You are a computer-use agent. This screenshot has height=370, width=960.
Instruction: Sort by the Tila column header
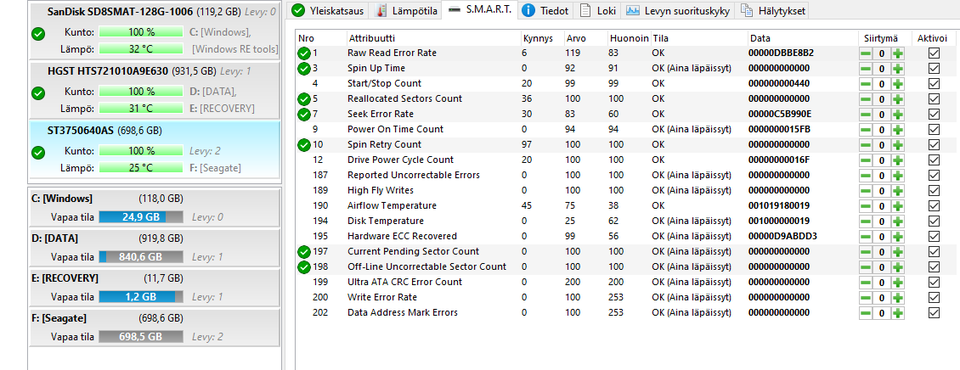[698, 38]
